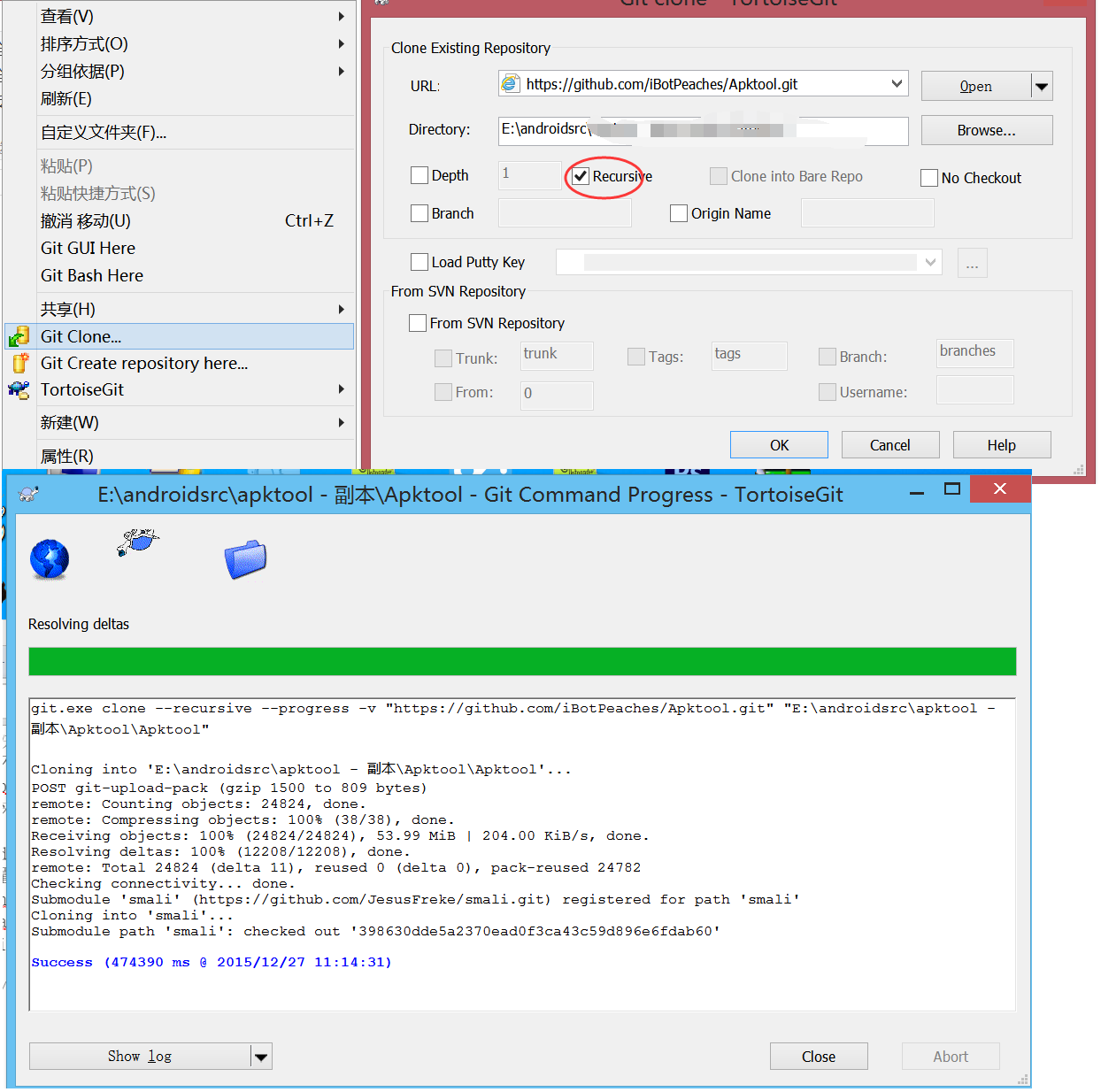
Task: Click the green progress bar
Action: coord(522,661)
